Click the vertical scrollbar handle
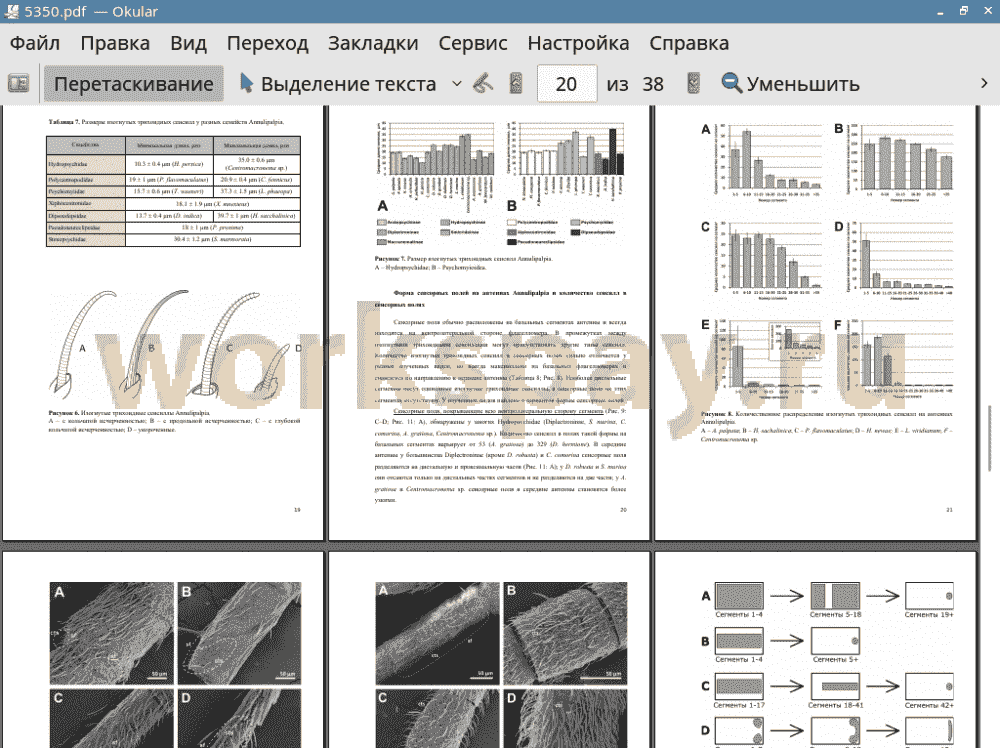The height and width of the screenshot is (748, 1000). pos(990,437)
